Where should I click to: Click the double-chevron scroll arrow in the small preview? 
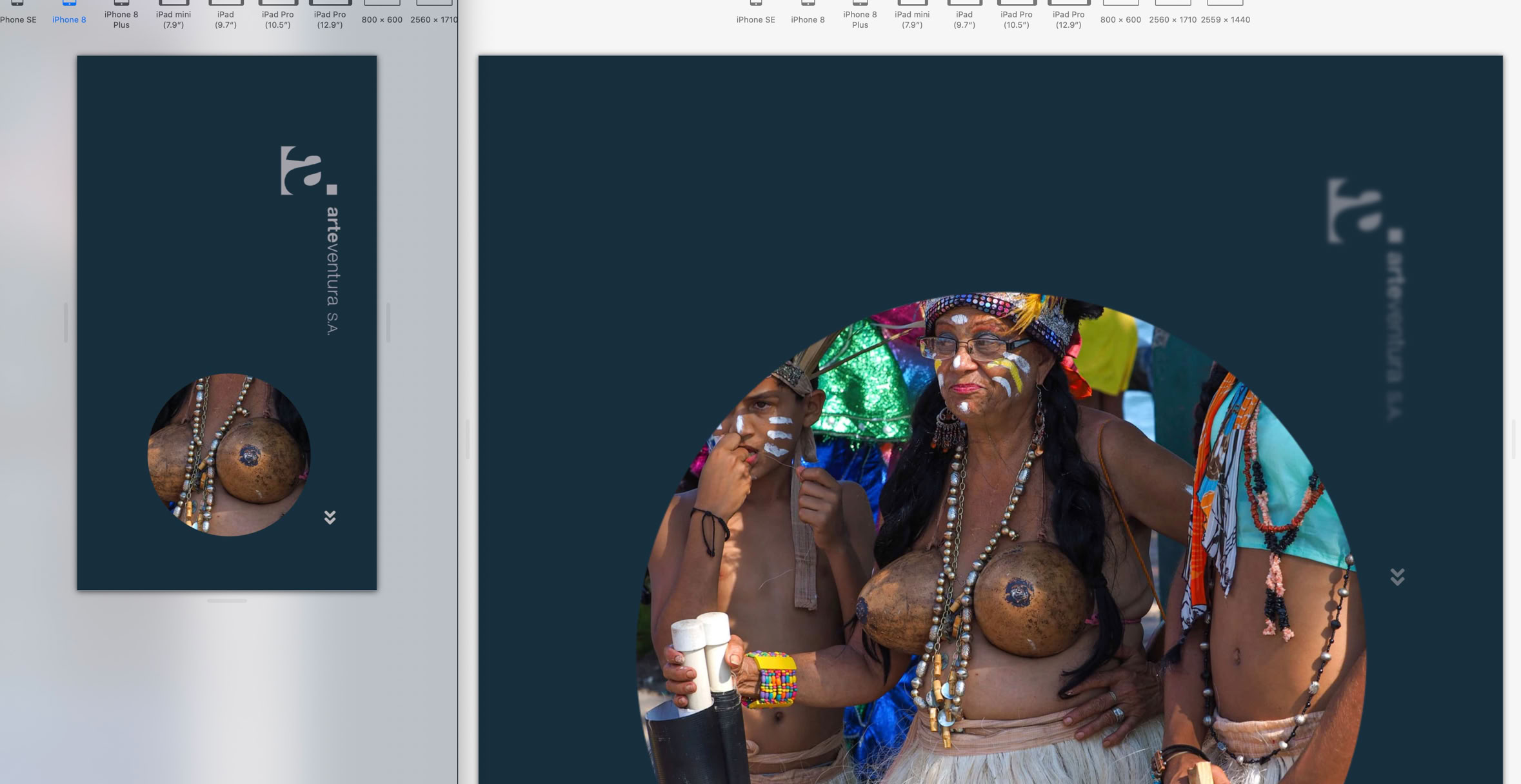pyautogui.click(x=330, y=517)
